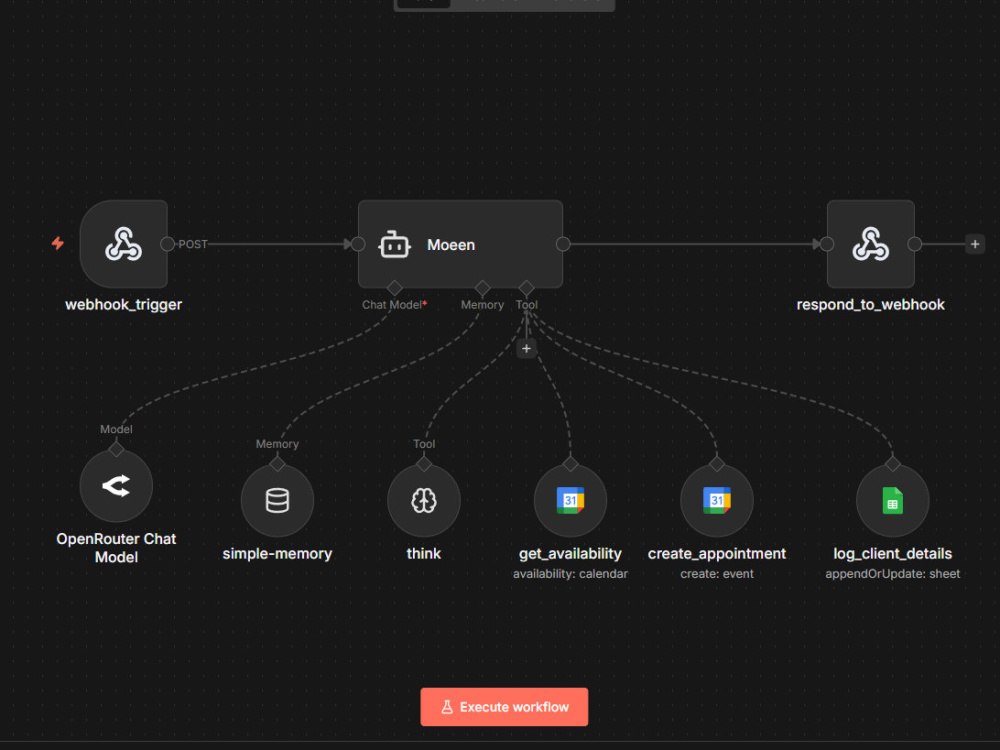The height and width of the screenshot is (750, 1000).
Task: Click the Tool diamond on think node
Action: [423, 464]
